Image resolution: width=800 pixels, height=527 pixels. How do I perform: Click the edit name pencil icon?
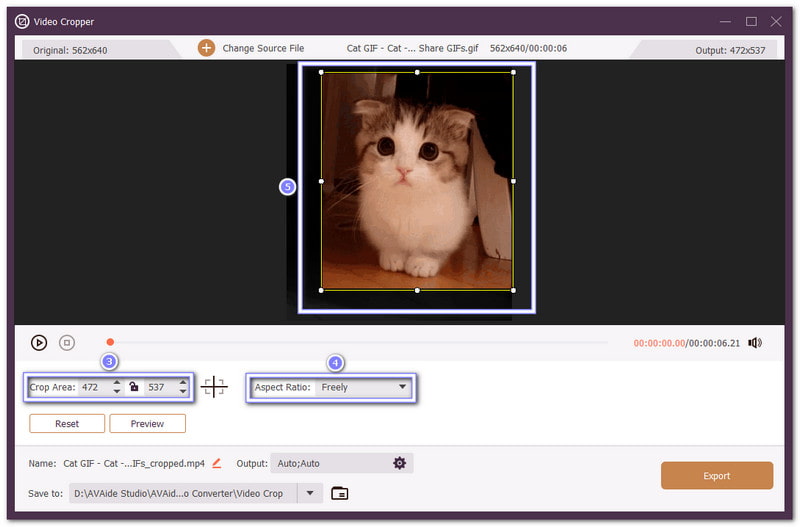217,463
